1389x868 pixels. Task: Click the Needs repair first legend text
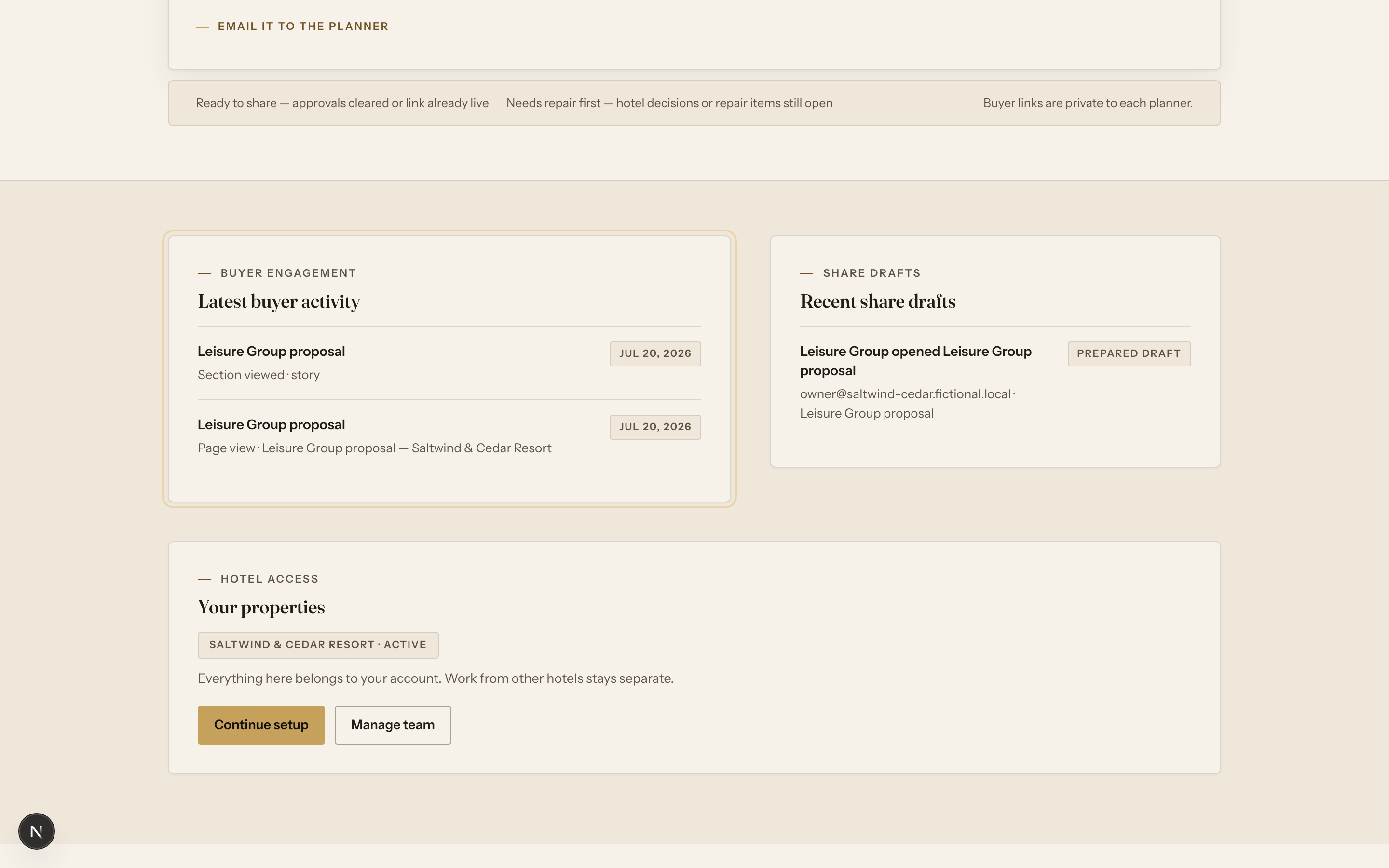(x=669, y=103)
